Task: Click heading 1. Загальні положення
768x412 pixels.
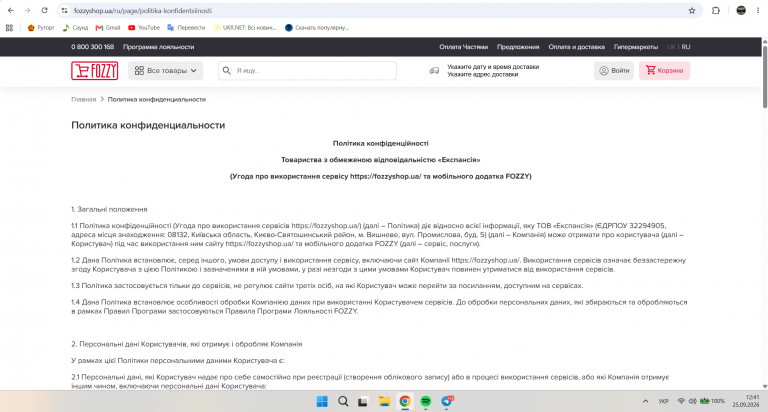Action: point(109,209)
